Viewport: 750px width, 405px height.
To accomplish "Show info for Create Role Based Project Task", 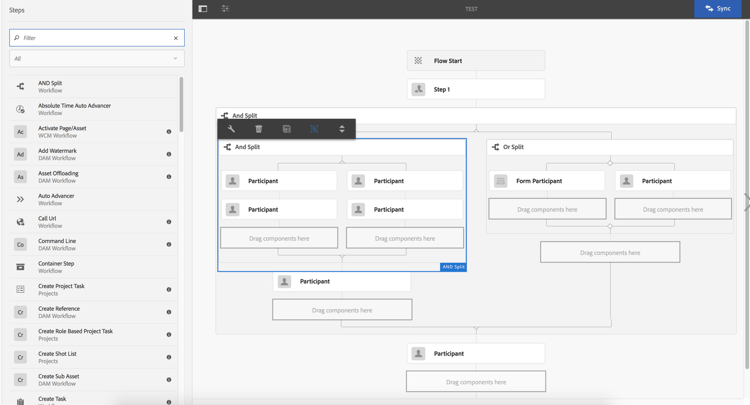I will click(169, 334).
